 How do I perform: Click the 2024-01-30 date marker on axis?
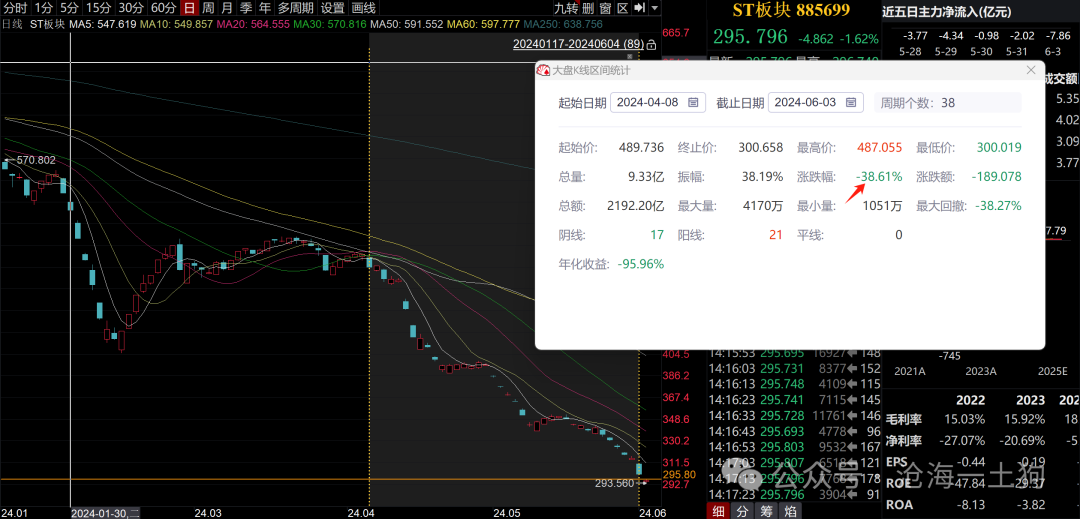click(105, 513)
